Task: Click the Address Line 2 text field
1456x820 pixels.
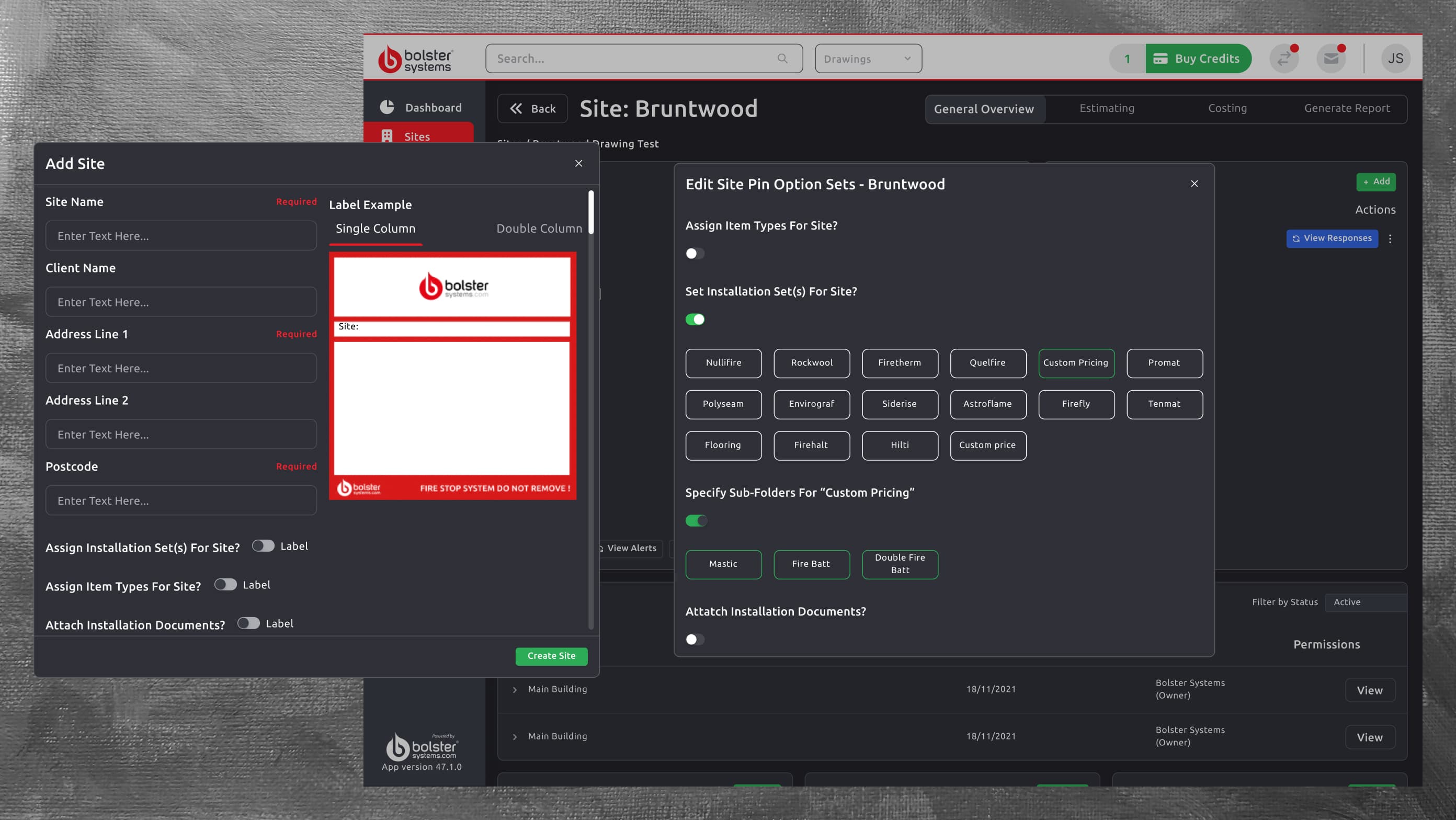Action: [x=181, y=434]
